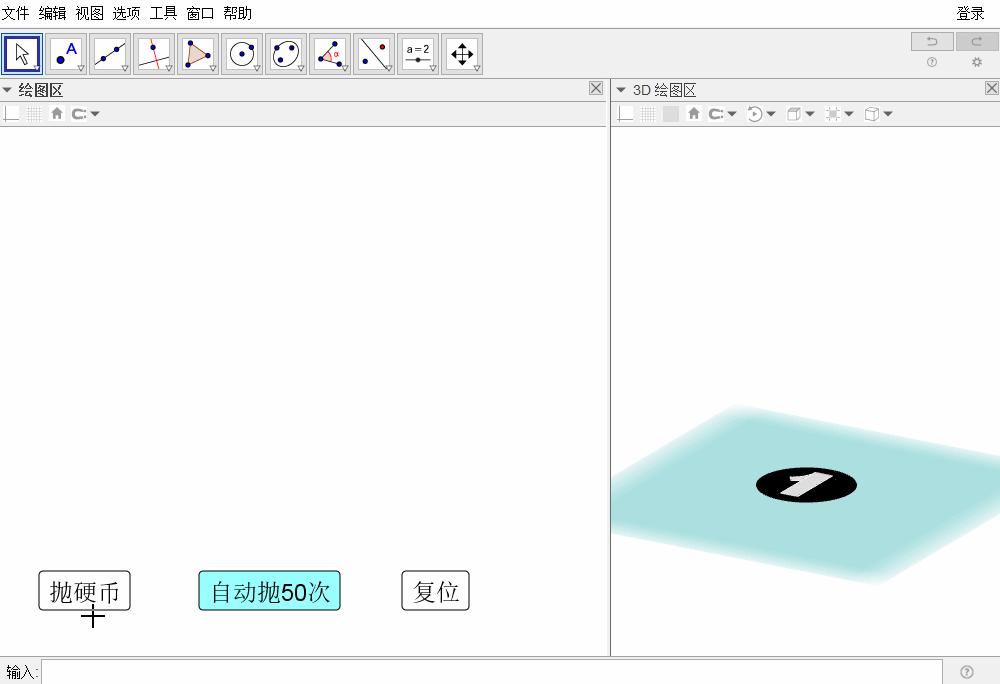Click the Undo arrow button
The width and height of the screenshot is (1000, 684).
932,41
